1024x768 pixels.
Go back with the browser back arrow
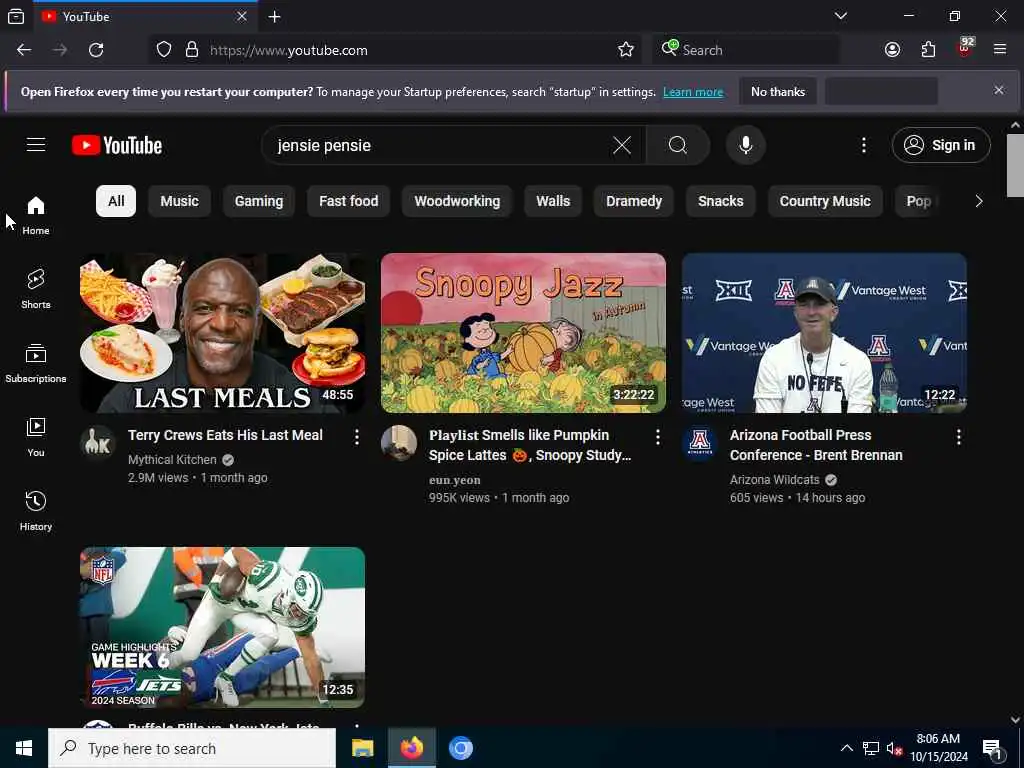point(24,50)
